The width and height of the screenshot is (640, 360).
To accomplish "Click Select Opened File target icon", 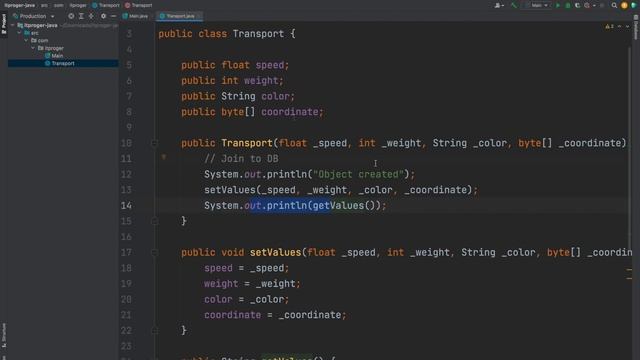I will [71, 16].
